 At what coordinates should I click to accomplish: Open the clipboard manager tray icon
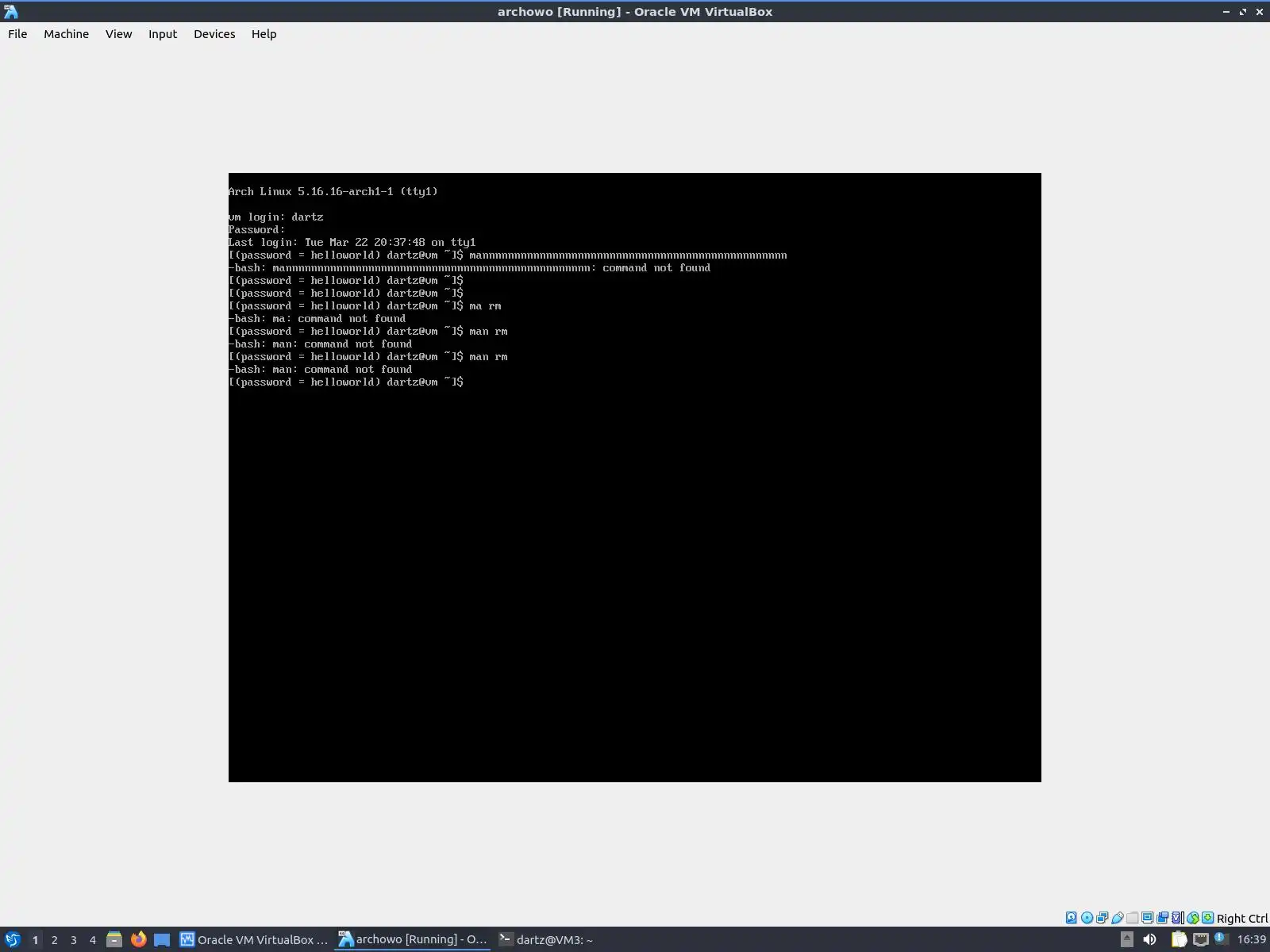1179,939
